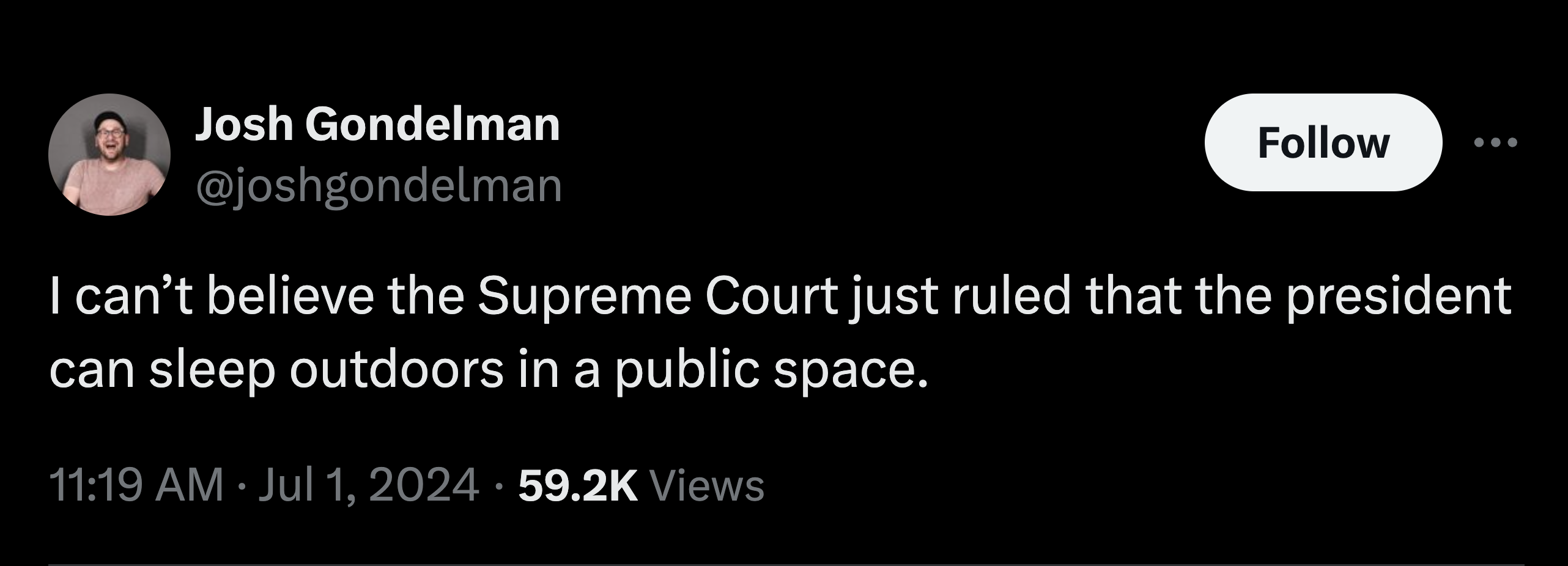Click the phrase public space
This screenshot has width=1568, height=566.
point(771,370)
